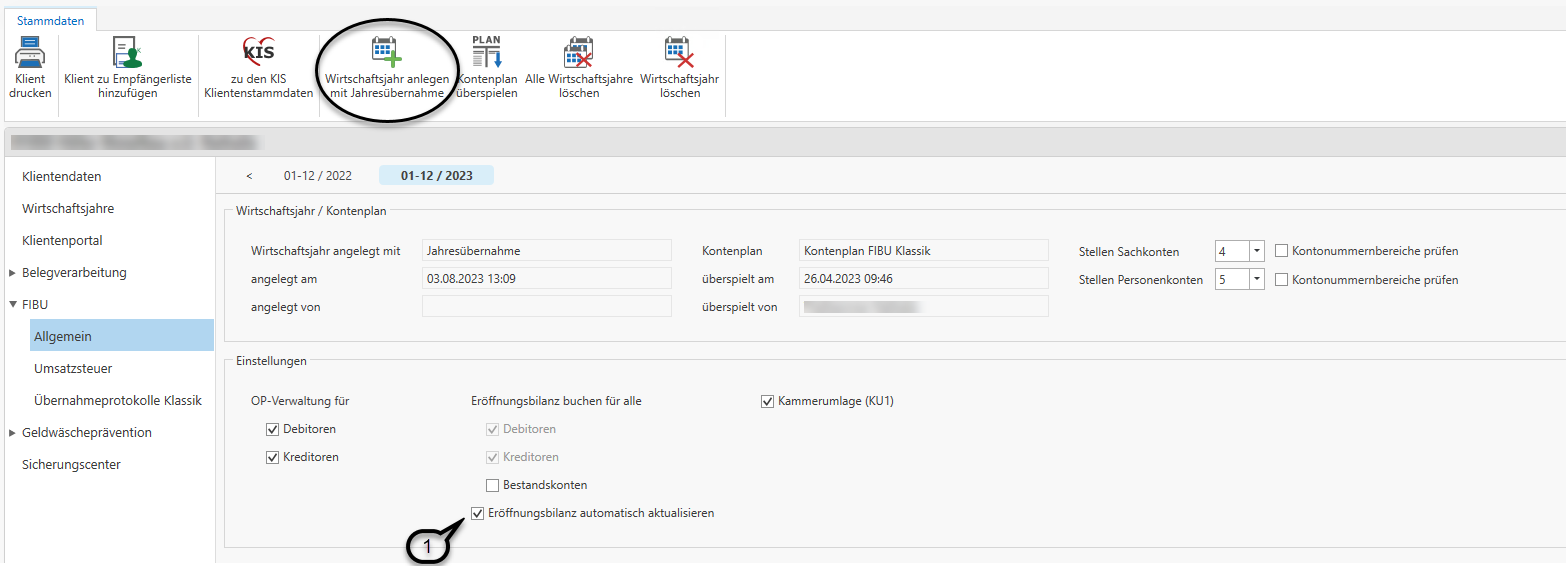The width and height of the screenshot is (1566, 566).
Task: Click the Kontenplan text field
Action: coord(923,250)
